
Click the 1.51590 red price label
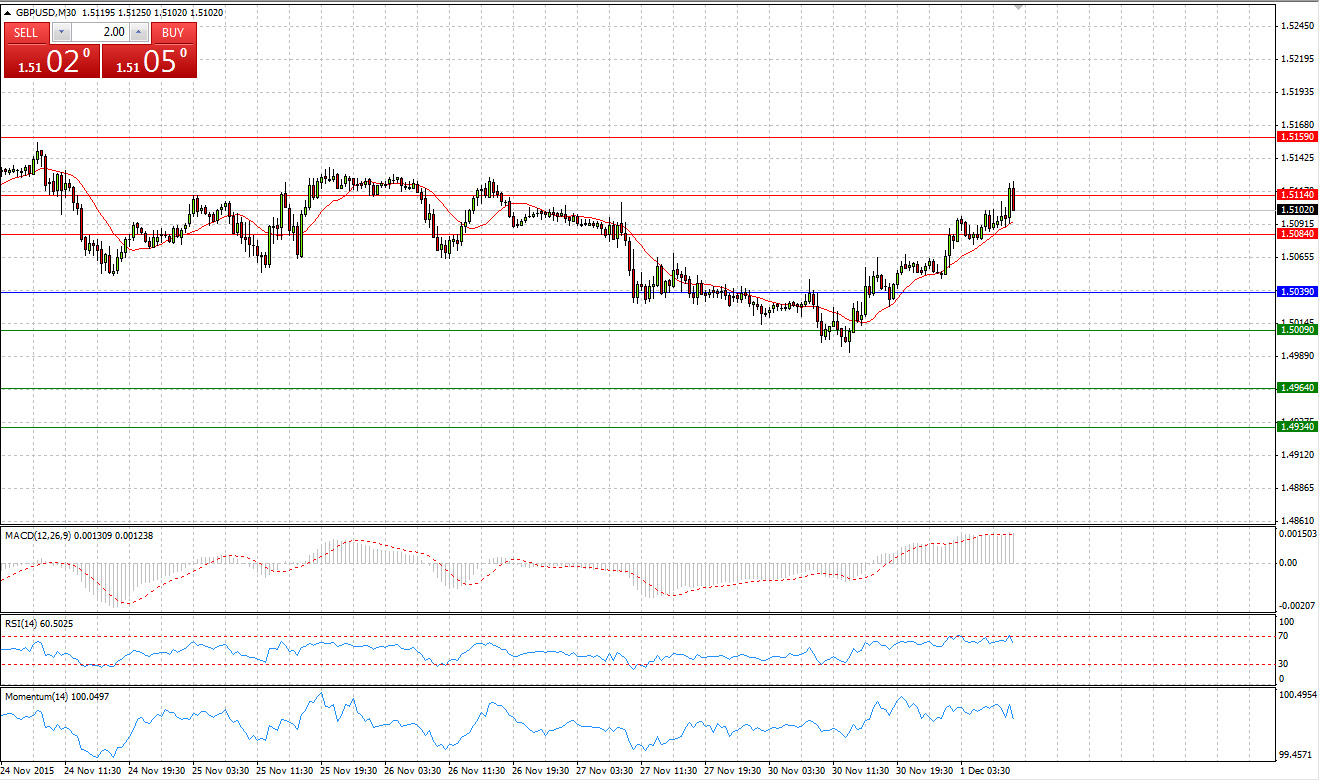click(1298, 136)
